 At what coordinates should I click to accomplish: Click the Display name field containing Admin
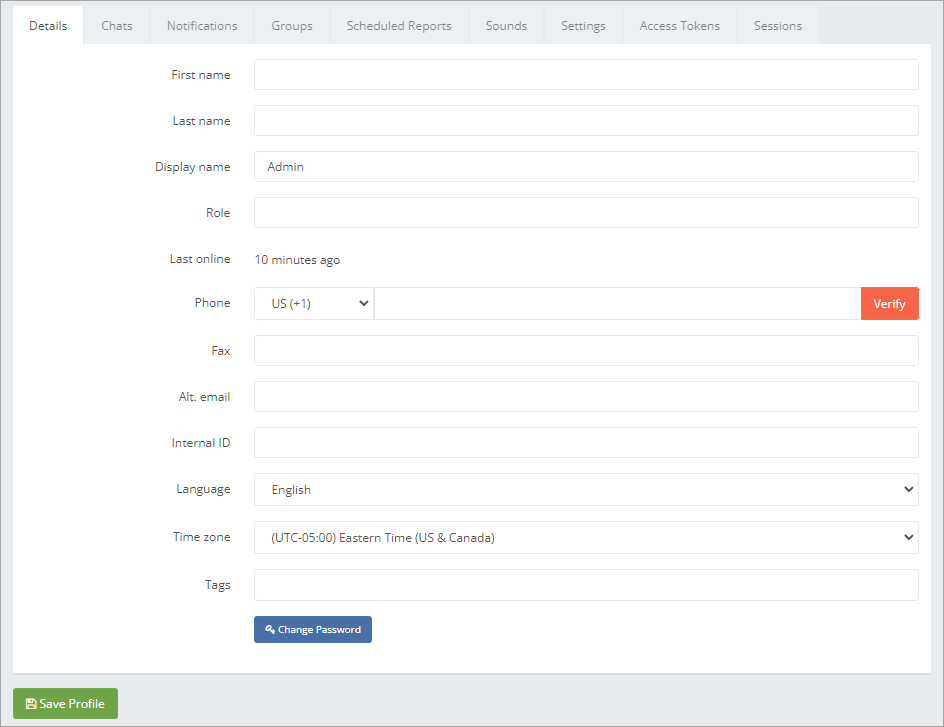(x=586, y=167)
